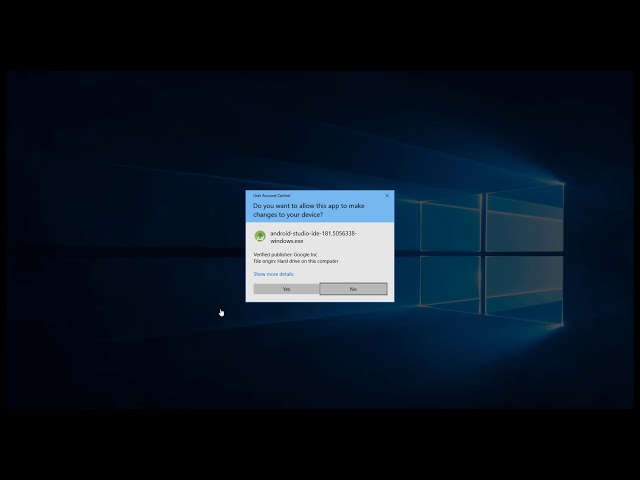Click the Verified publisher: Google Inc text
This screenshot has width=640, height=480.
[x=285, y=254]
